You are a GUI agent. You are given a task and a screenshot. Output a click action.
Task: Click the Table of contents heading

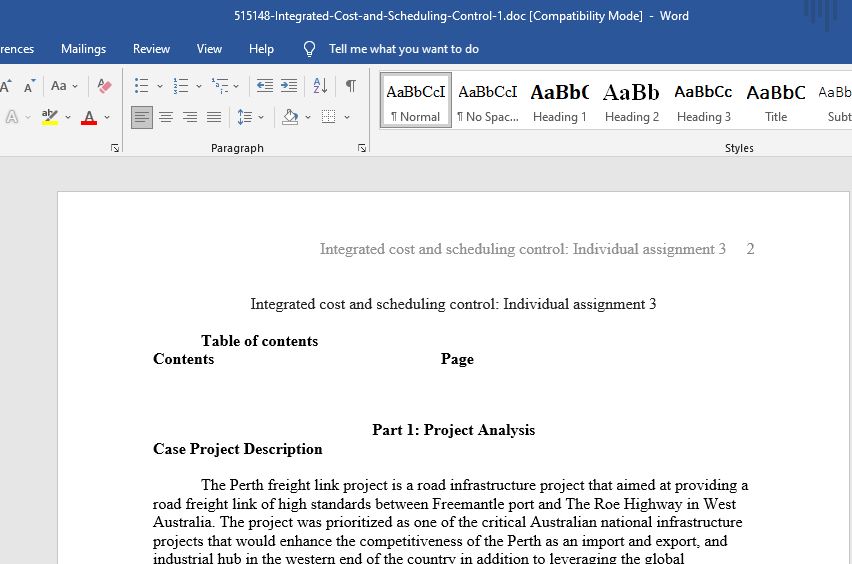260,341
